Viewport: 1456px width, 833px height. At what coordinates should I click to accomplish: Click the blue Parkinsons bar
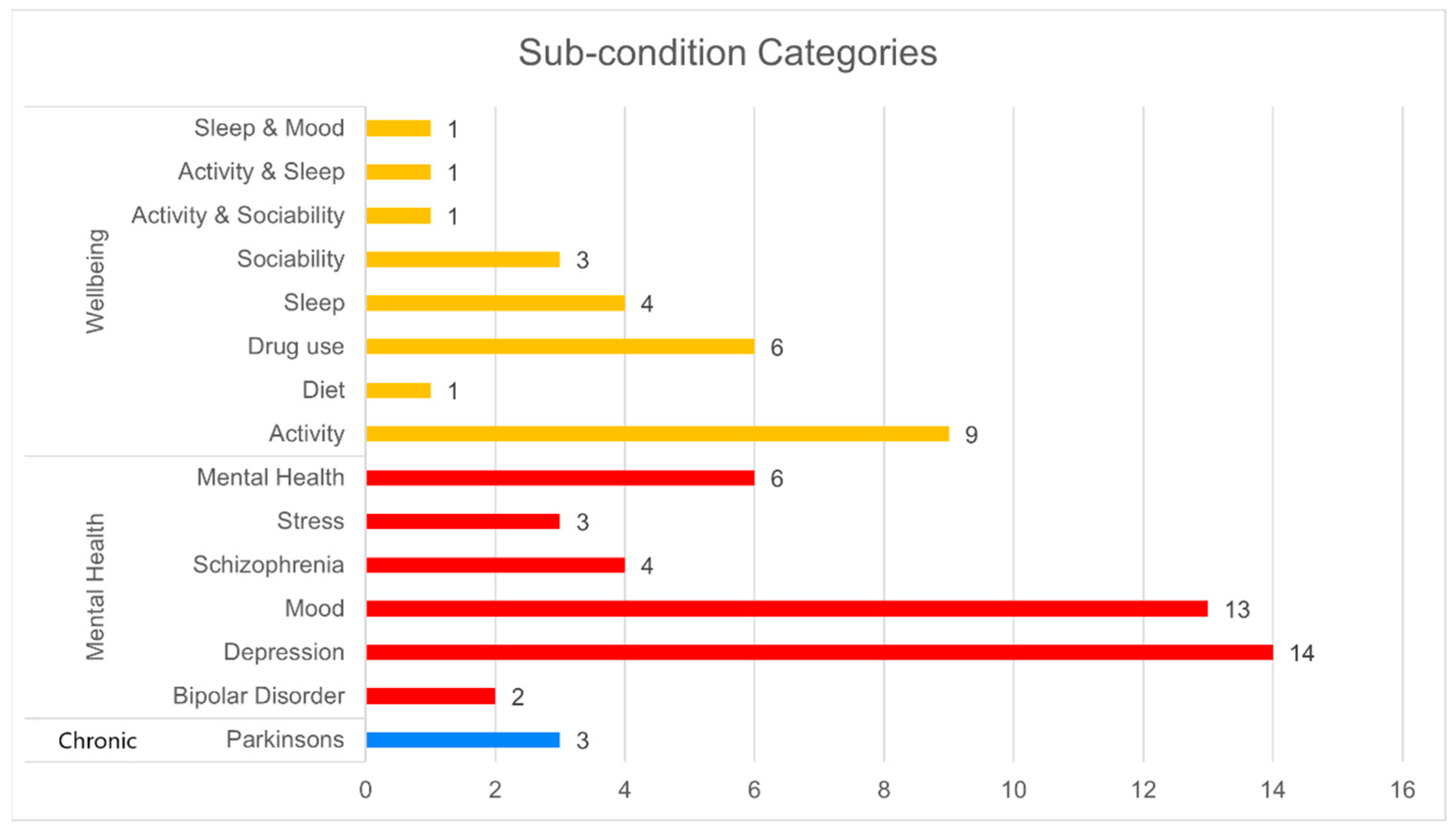click(463, 740)
